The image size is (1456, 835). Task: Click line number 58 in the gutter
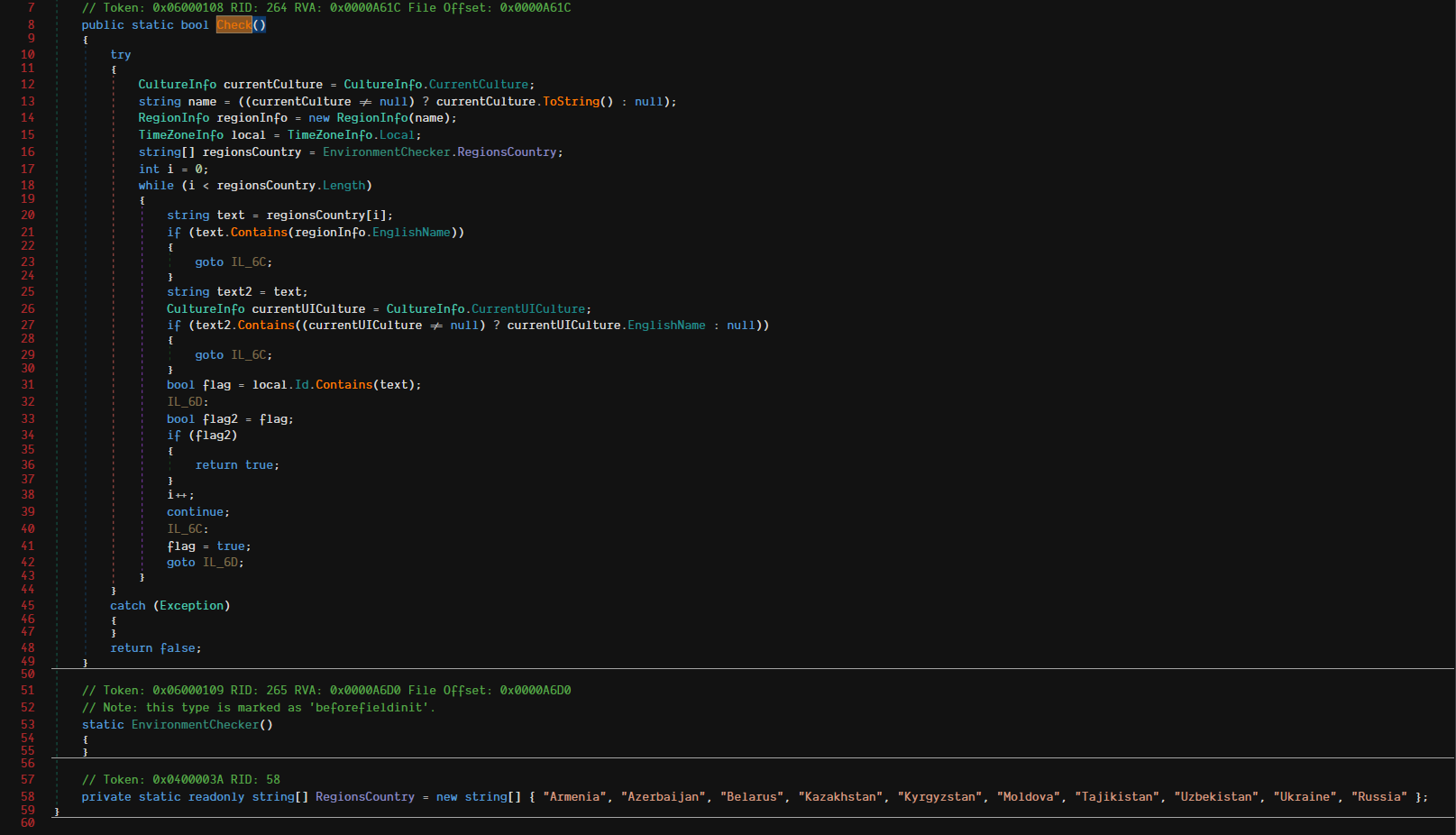coord(27,796)
